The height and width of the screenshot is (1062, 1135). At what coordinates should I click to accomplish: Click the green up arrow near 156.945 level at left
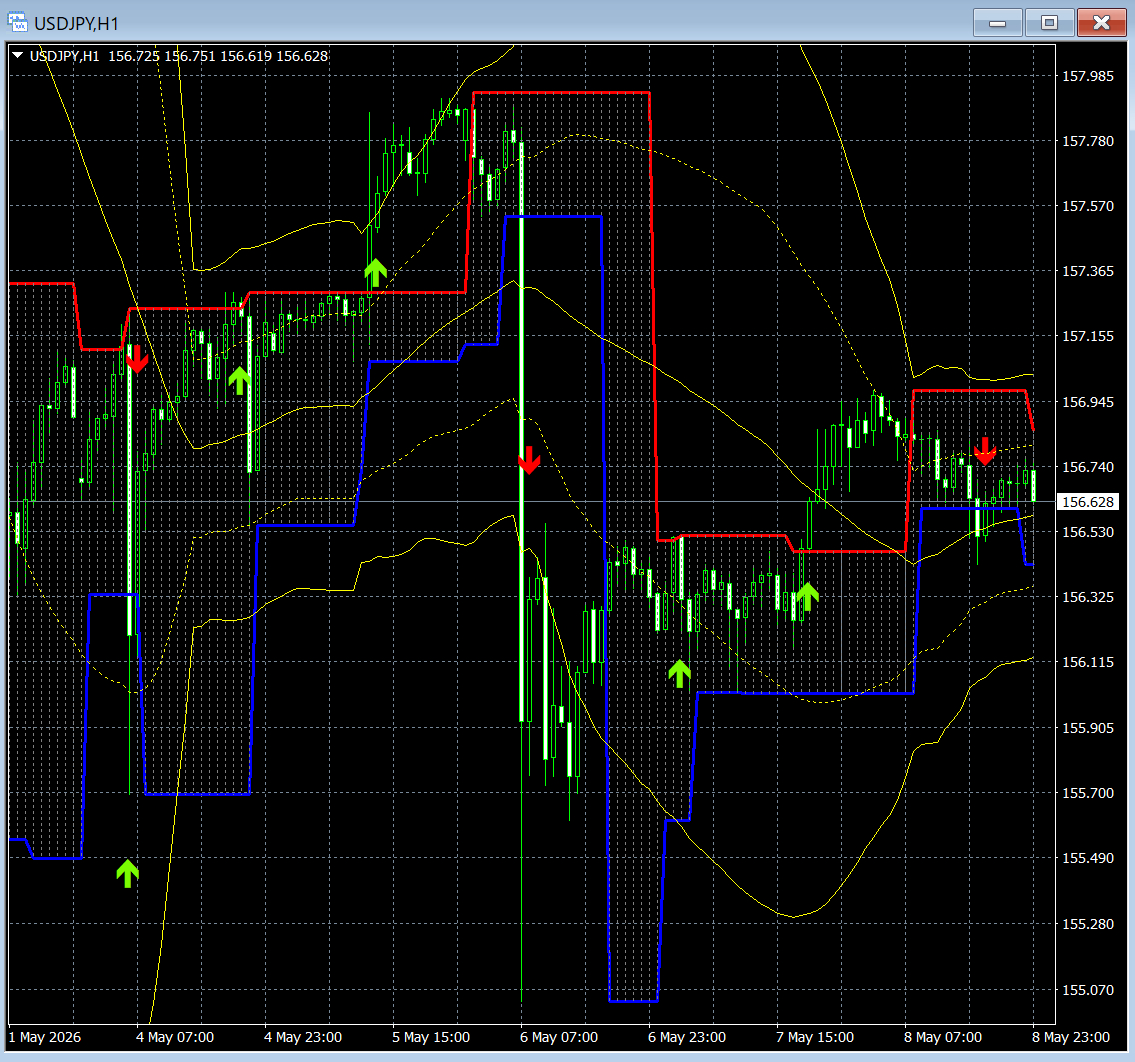point(239,380)
